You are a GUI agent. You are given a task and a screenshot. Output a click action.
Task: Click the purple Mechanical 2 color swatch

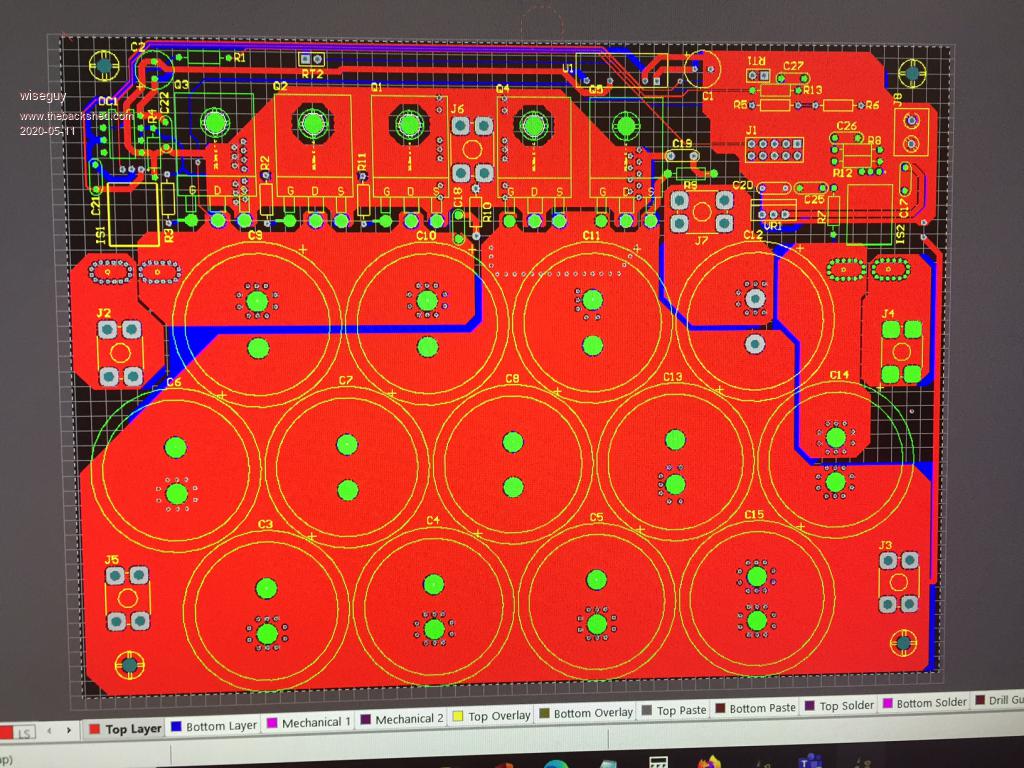click(365, 720)
